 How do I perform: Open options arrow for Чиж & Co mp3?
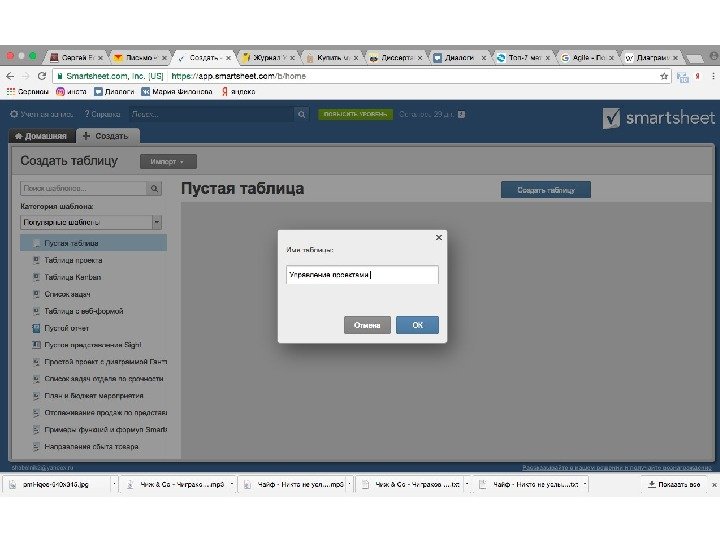point(231,484)
